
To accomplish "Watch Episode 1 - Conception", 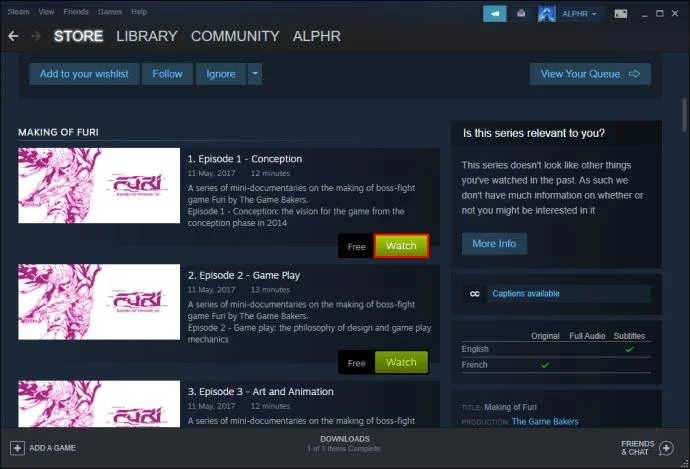I will pyautogui.click(x=401, y=245).
